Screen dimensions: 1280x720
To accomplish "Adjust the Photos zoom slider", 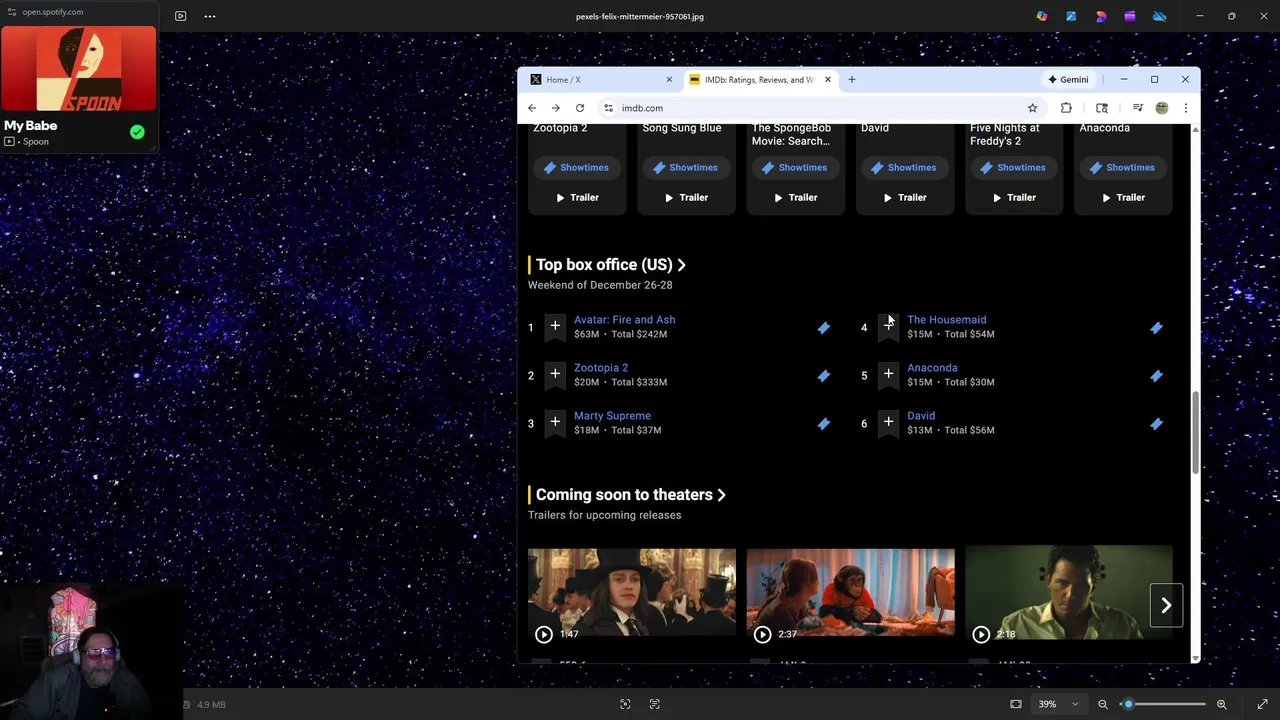I will pos(1163,704).
